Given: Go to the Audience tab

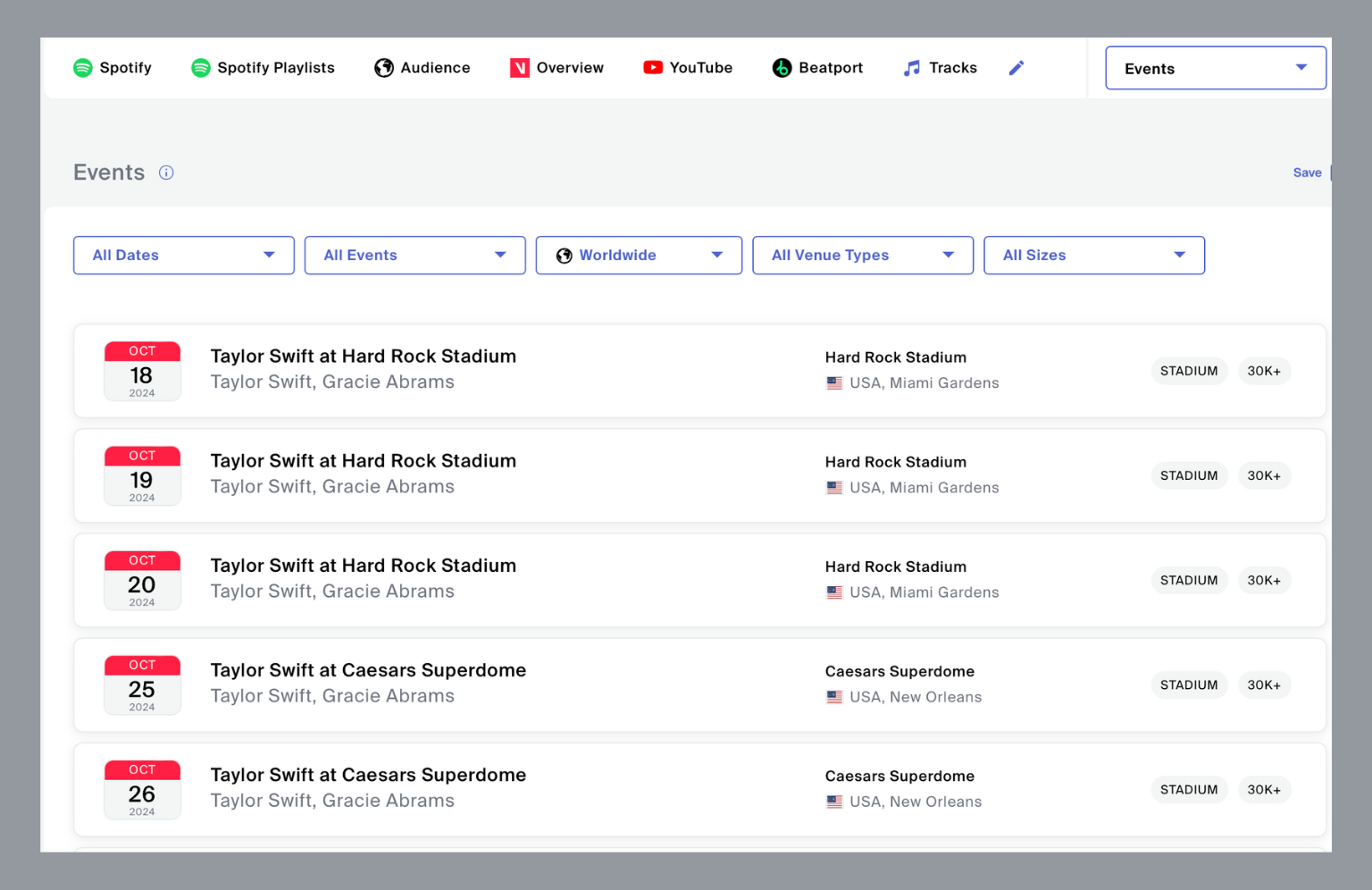Looking at the screenshot, I should 435,68.
